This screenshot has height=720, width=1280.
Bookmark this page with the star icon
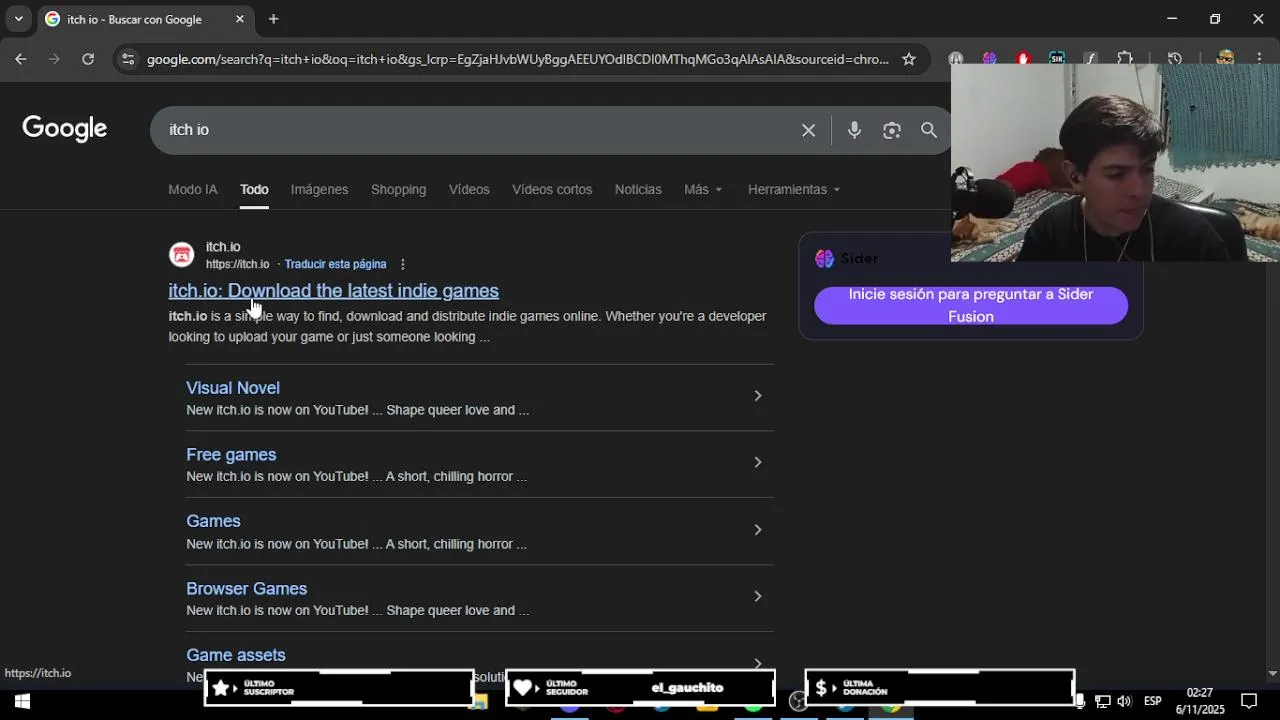908,59
